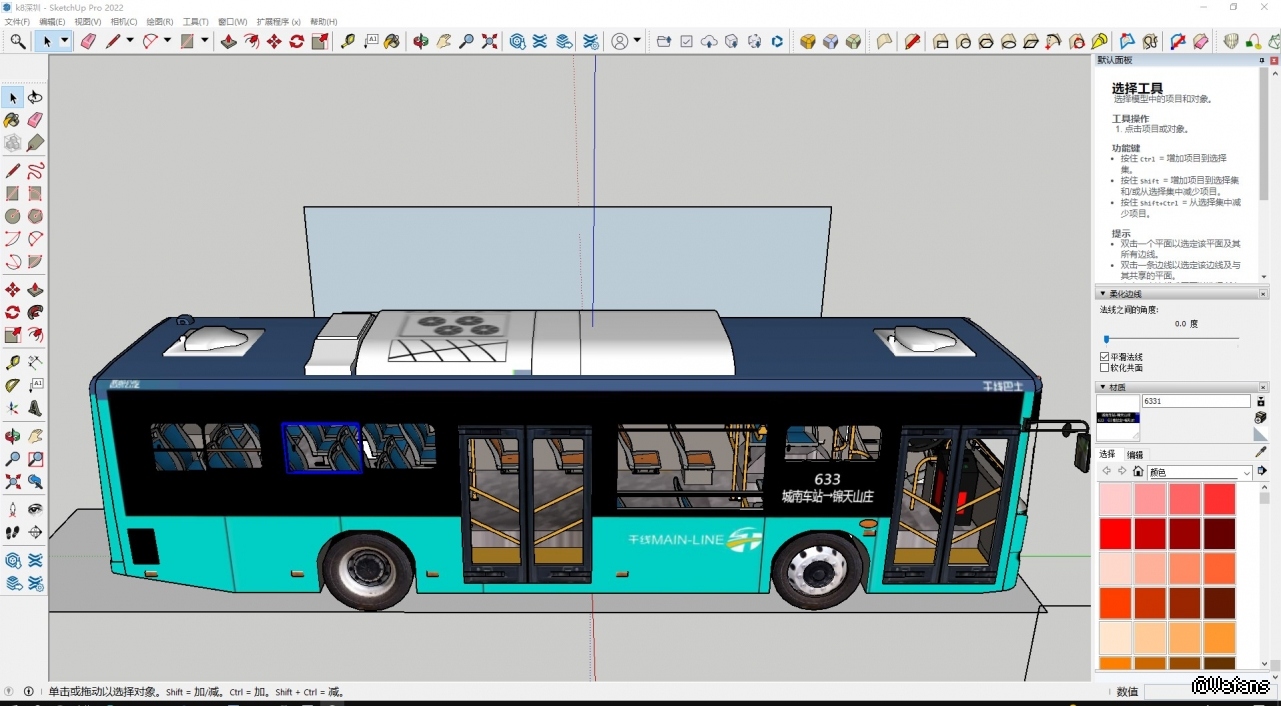The height and width of the screenshot is (706, 1281).
Task: Enable the 软化共面 checkbox
Action: click(x=1105, y=368)
